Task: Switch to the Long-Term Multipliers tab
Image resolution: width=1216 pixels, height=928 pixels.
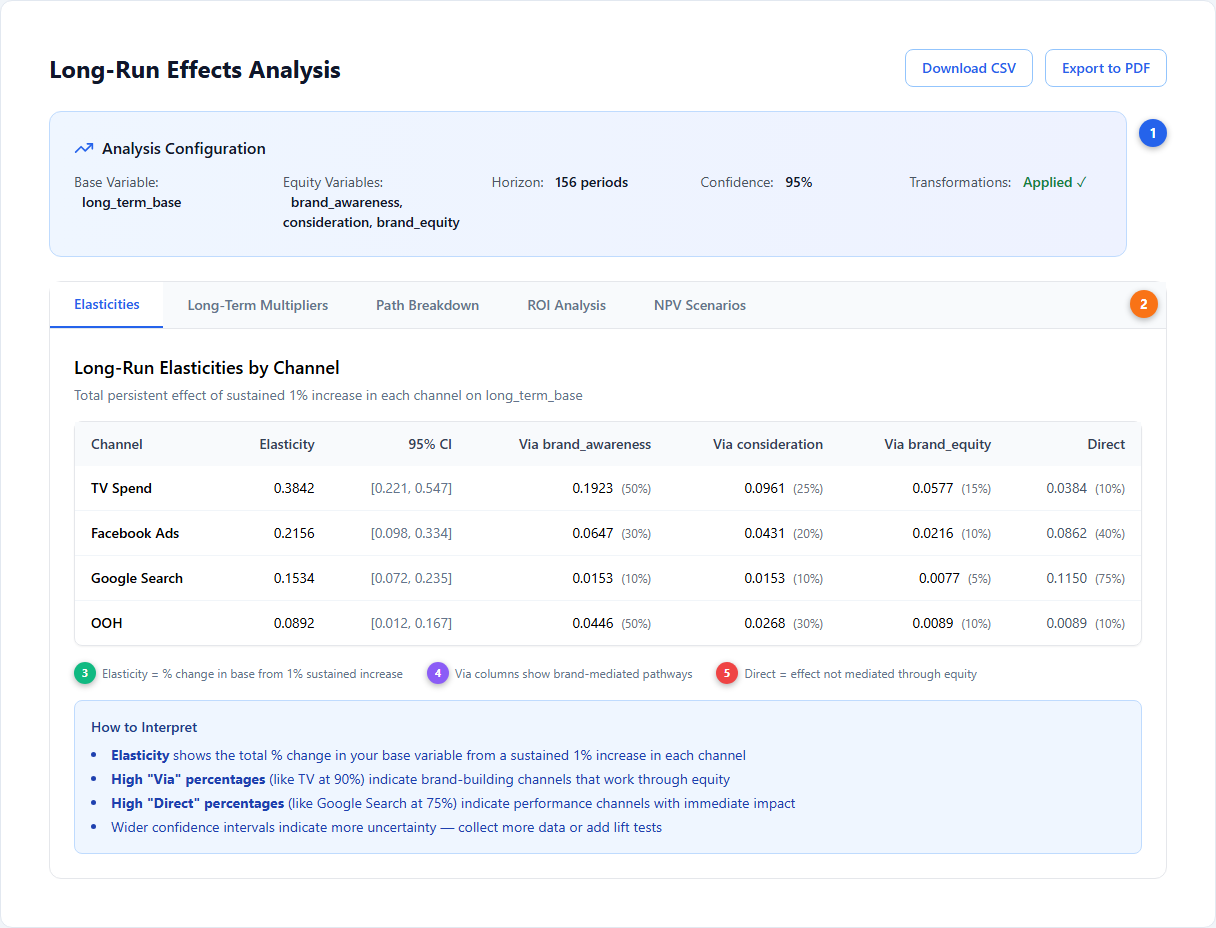Action: pyautogui.click(x=258, y=305)
